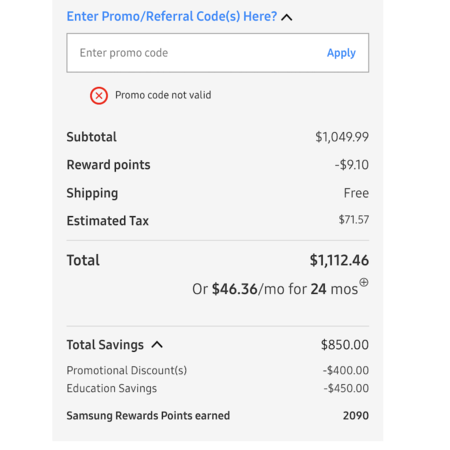Viewport: 450px width, 450px height.
Task: Click the Subtotal amount $1,049.99
Action: click(x=342, y=137)
